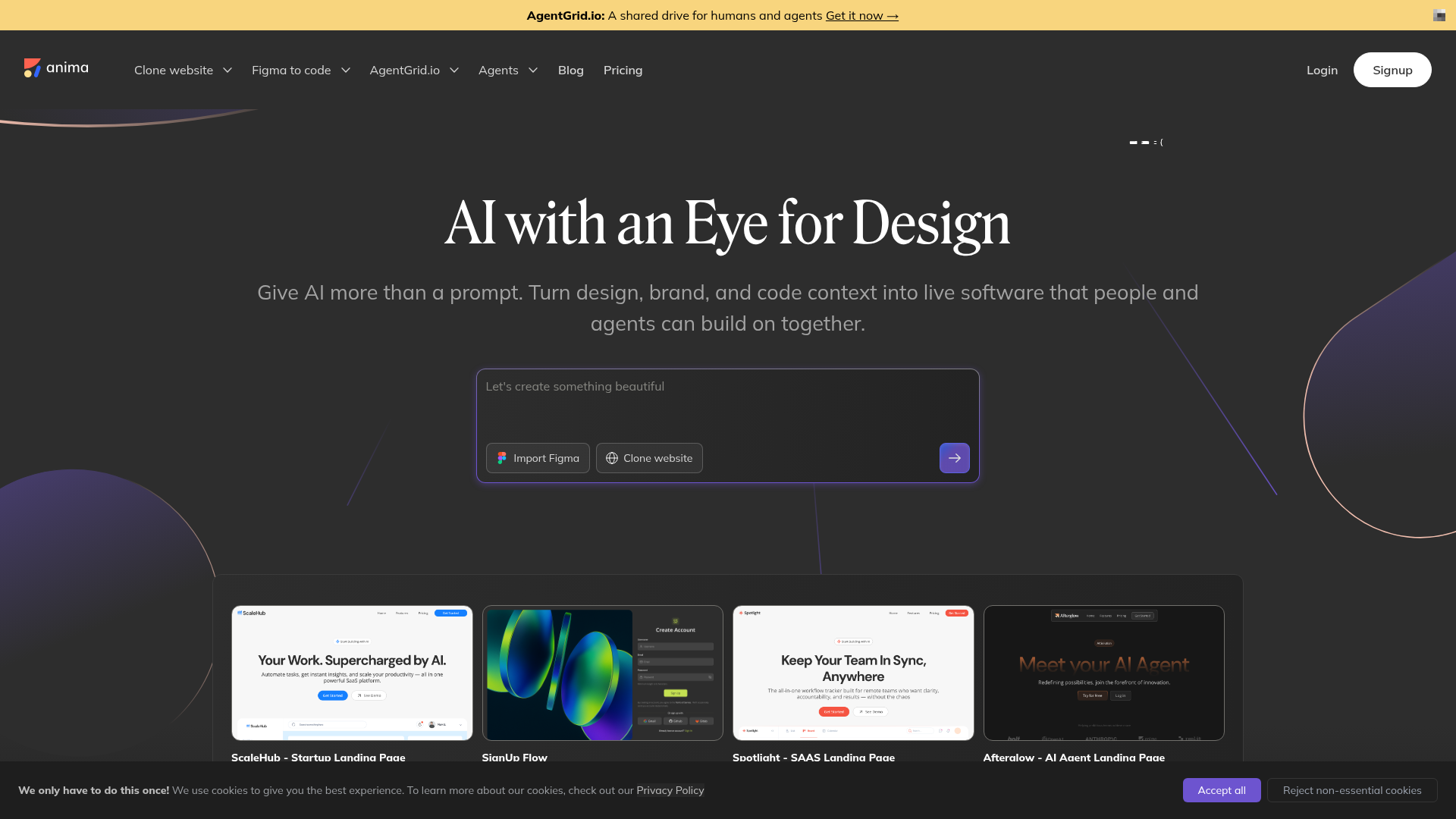
Task: Close the AgentGrid.io announcement banner
Action: point(1439,15)
